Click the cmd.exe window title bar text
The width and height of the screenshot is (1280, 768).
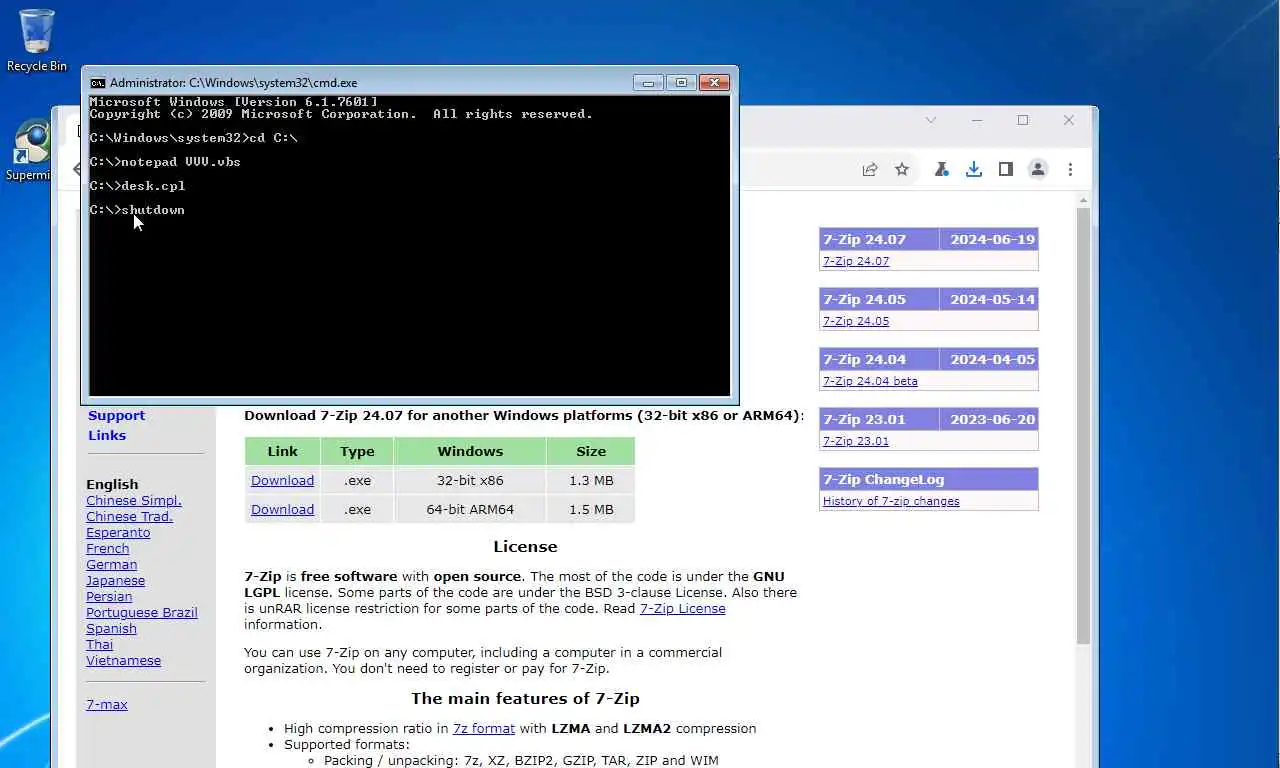pos(233,83)
